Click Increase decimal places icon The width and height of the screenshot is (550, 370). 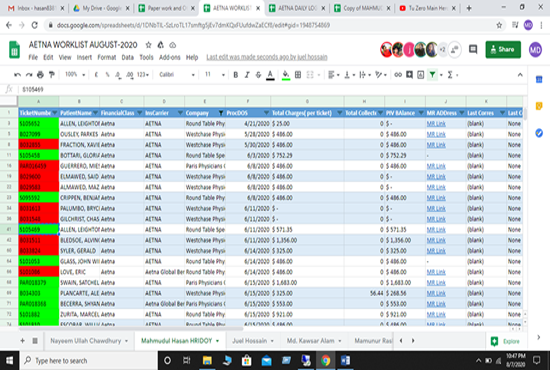coord(130,75)
